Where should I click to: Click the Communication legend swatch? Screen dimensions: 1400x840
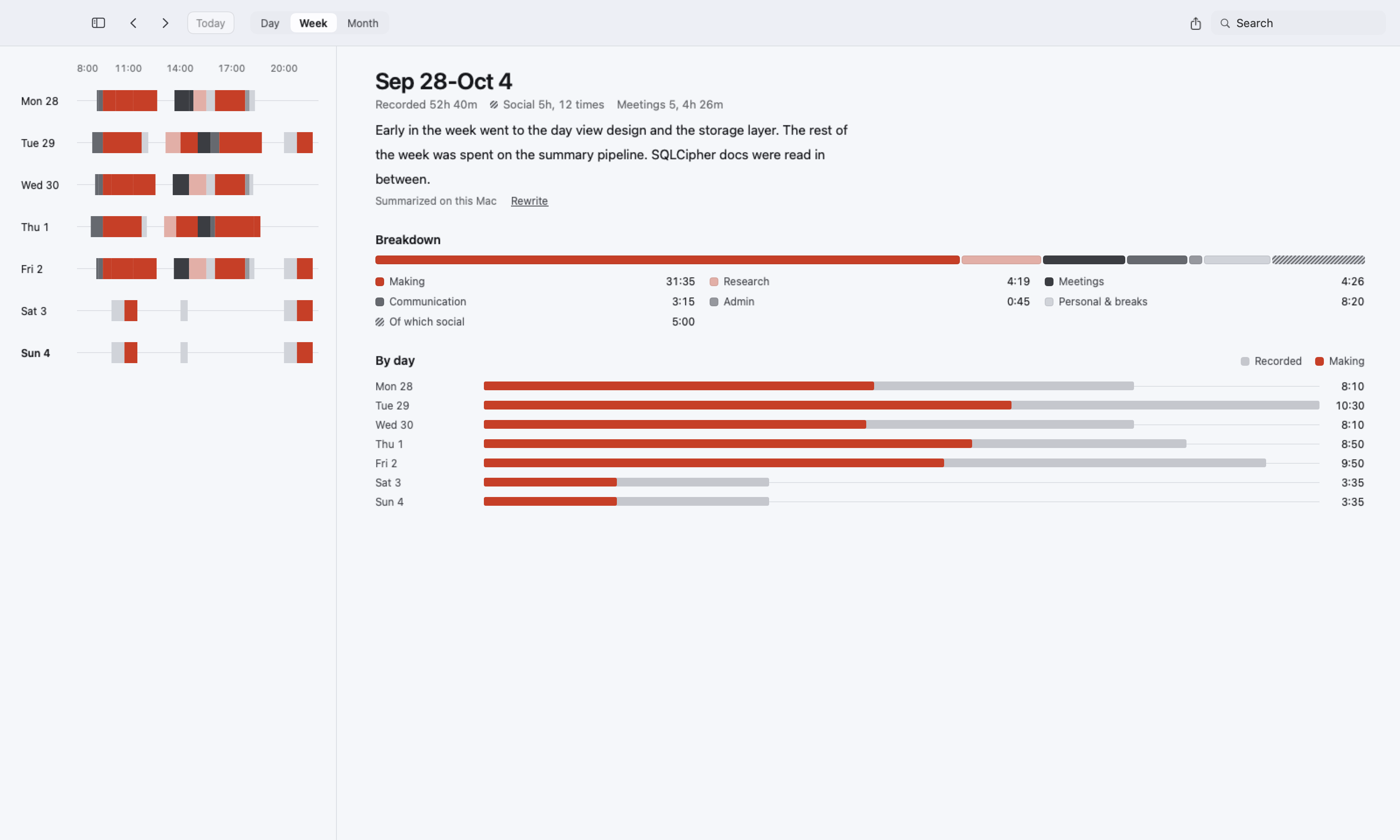(x=380, y=302)
